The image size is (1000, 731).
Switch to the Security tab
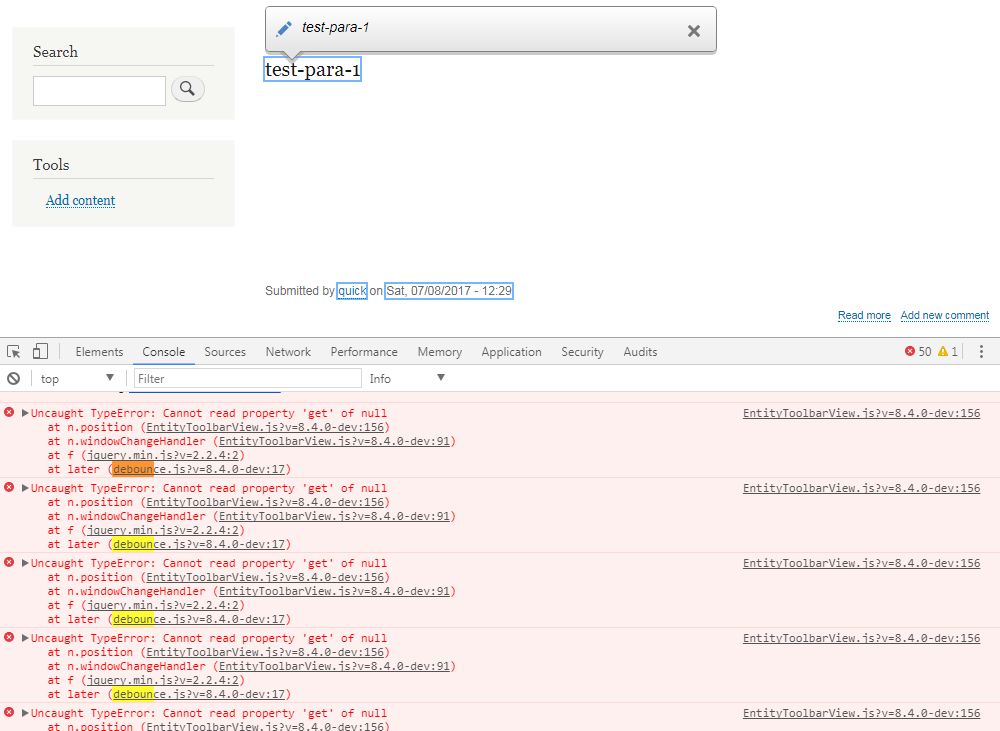(582, 351)
